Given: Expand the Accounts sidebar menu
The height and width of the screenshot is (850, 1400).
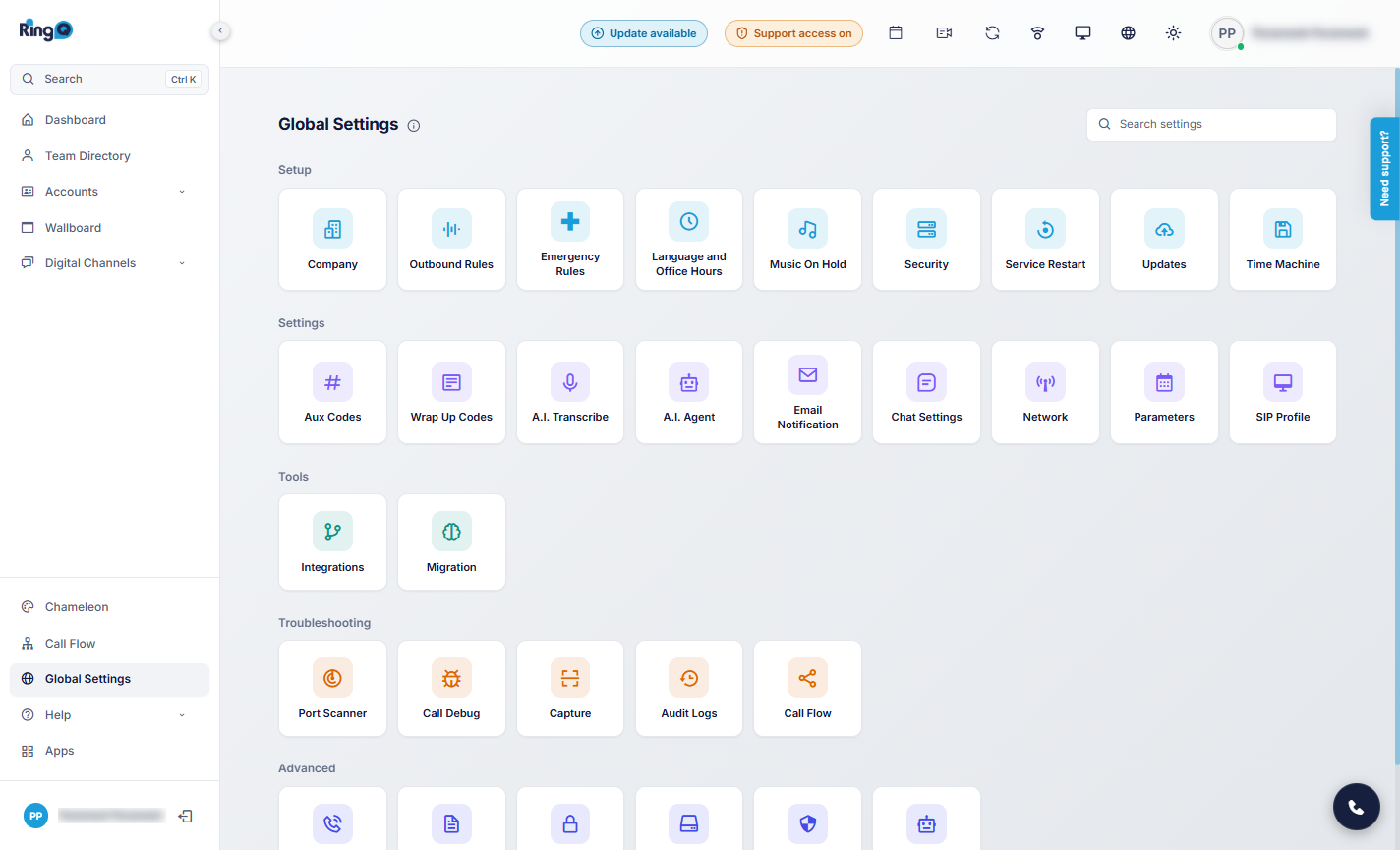Looking at the screenshot, I should [x=109, y=192].
